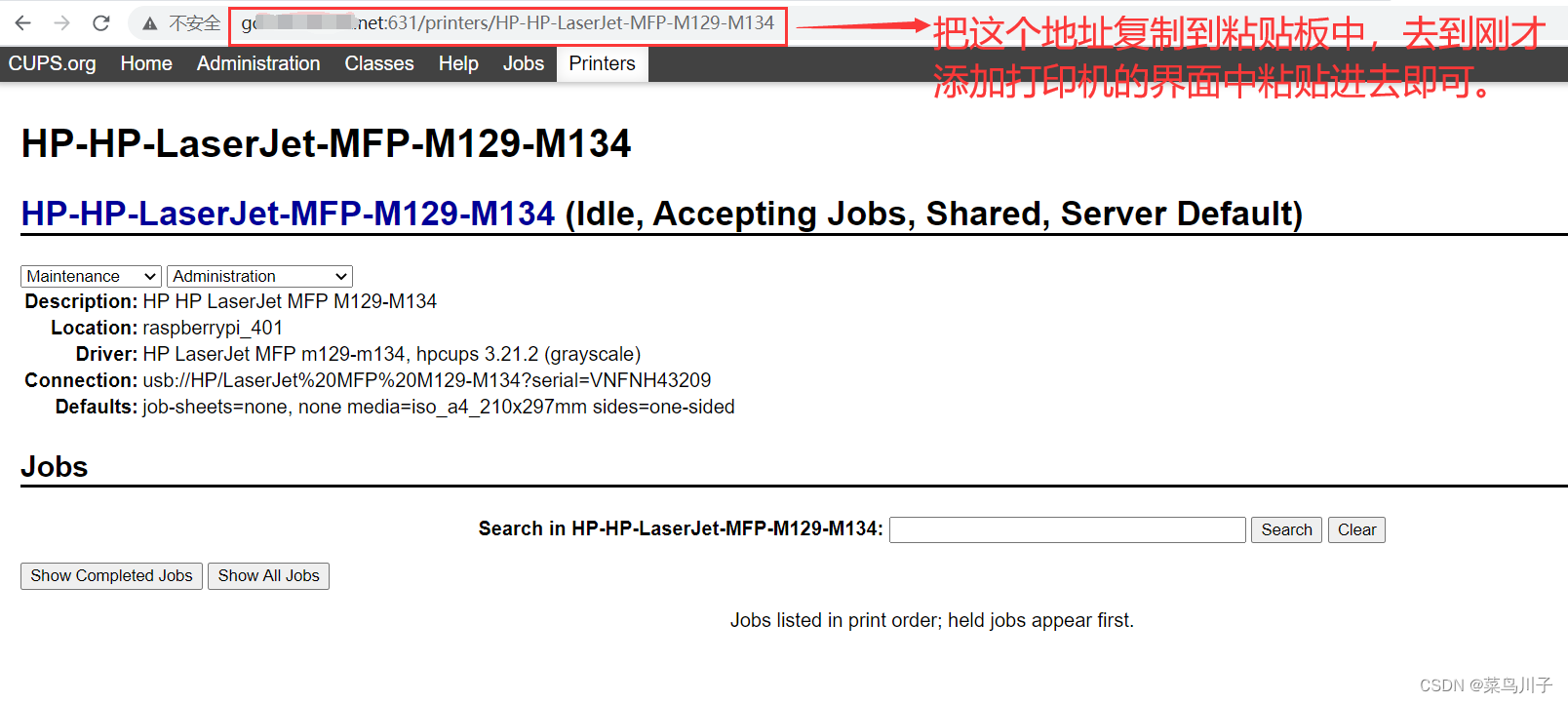Screen dimensions: 1568x703
Task: View the Jobs tab
Action: point(524,63)
